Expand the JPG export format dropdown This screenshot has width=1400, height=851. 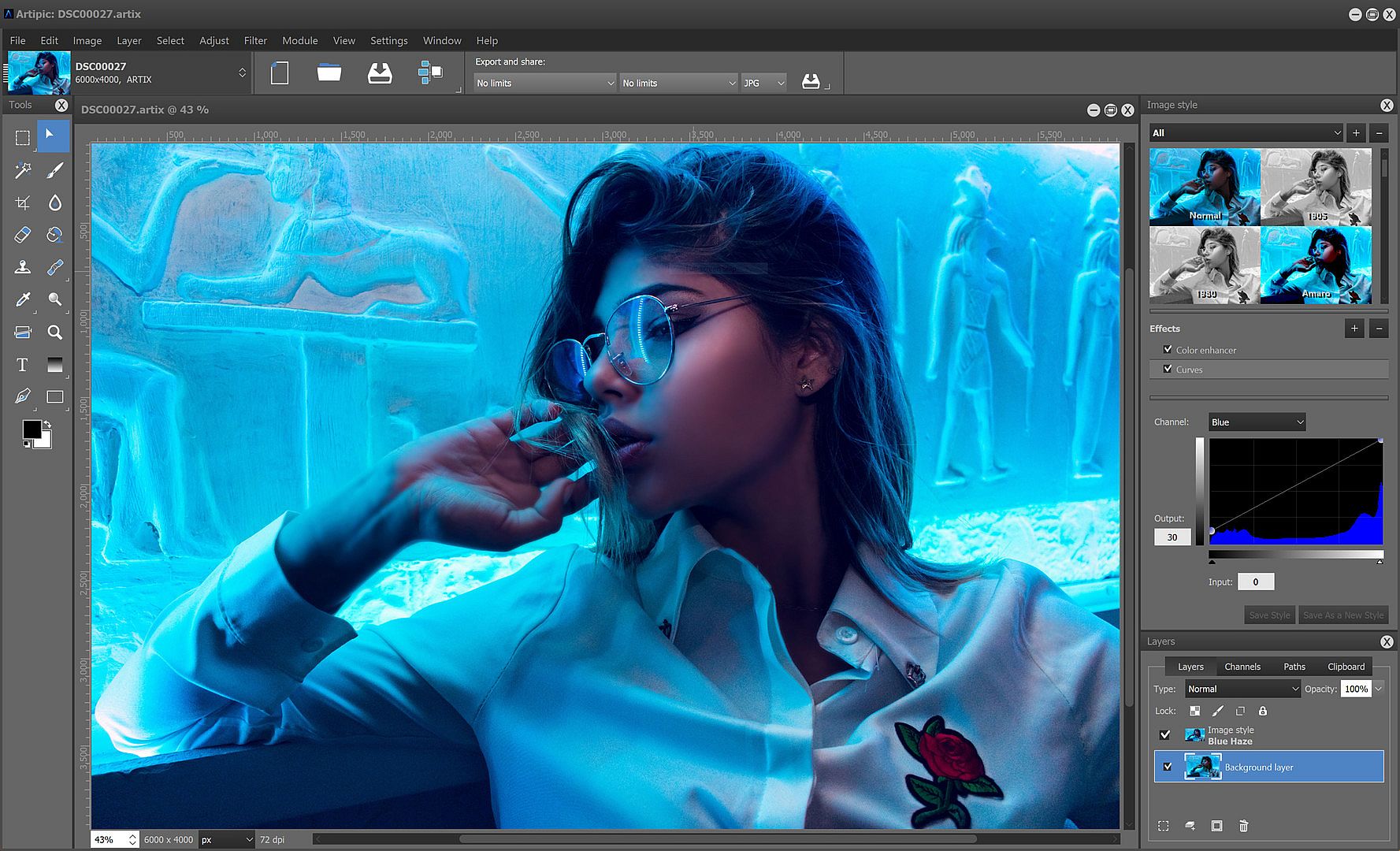click(x=763, y=83)
